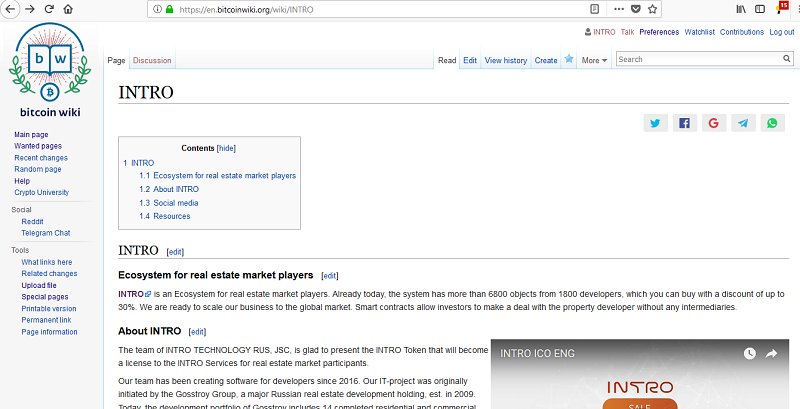Open the extension icon with red badge

click(x=782, y=8)
